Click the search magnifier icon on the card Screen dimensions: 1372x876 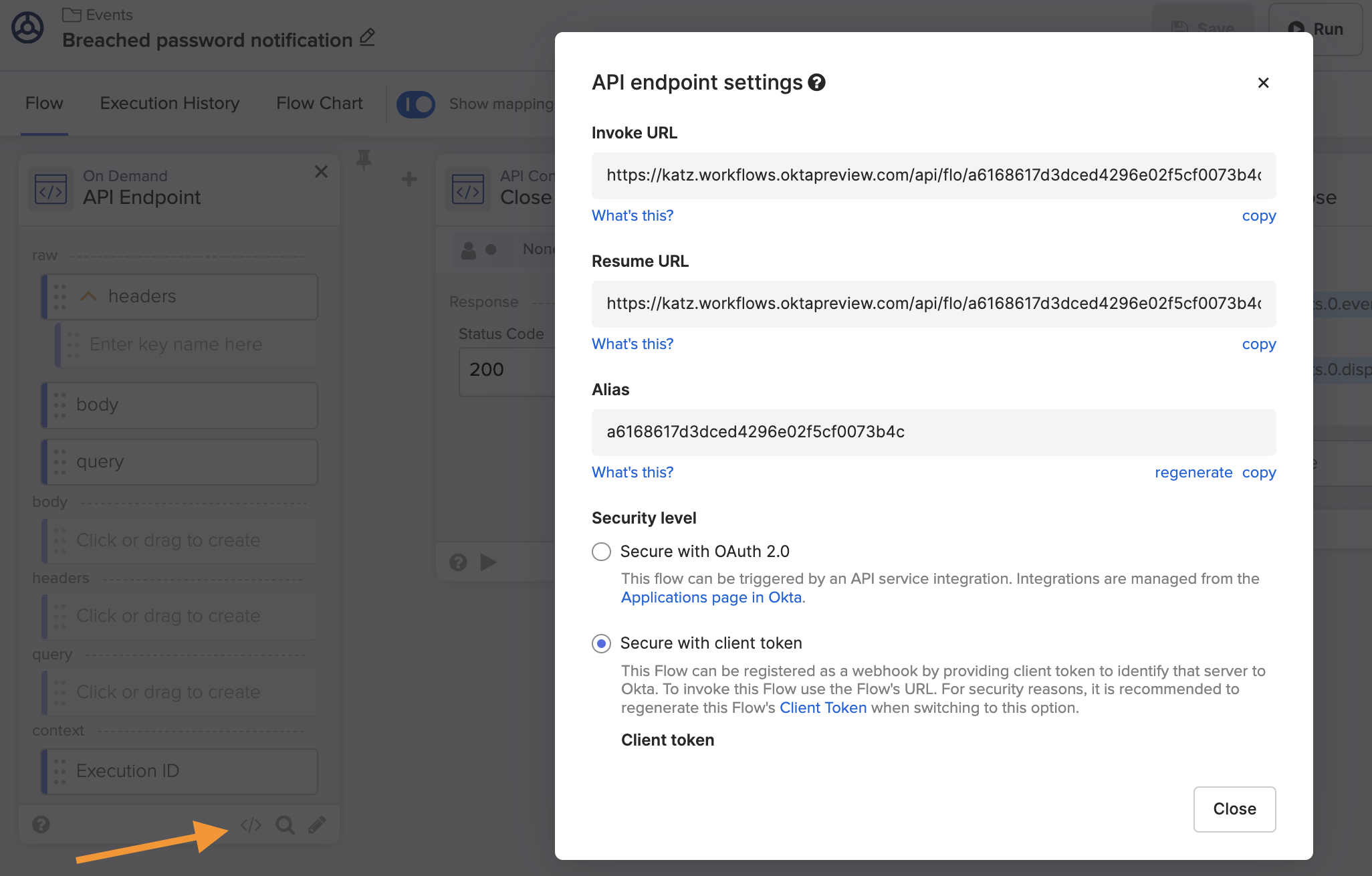[285, 825]
